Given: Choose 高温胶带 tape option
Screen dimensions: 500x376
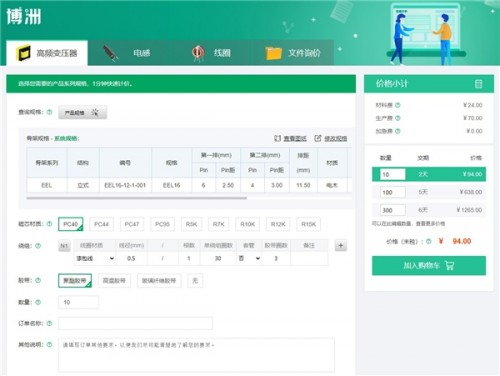Looking at the screenshot, I should 114,281.
